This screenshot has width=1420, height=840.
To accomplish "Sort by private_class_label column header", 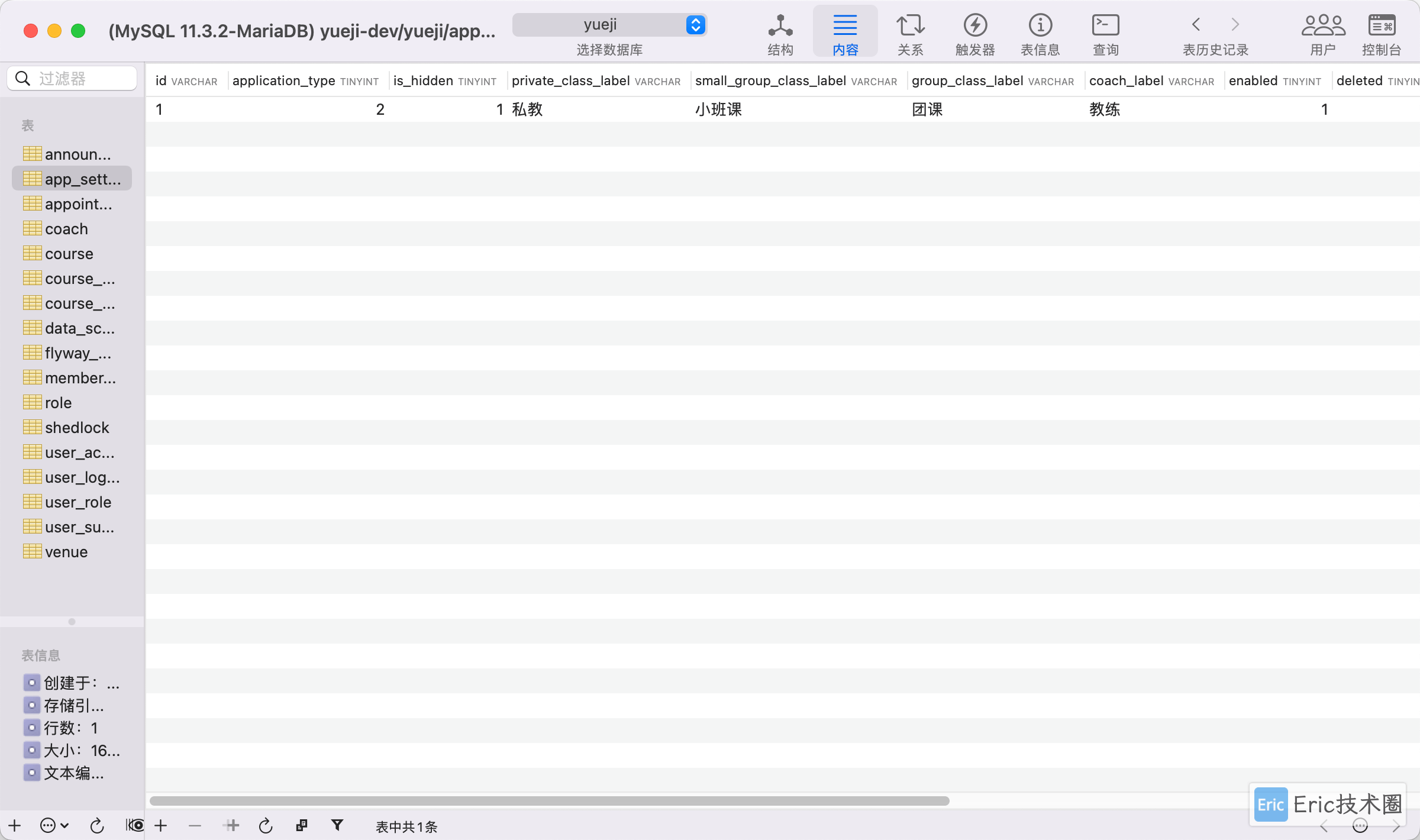I will click(599, 80).
